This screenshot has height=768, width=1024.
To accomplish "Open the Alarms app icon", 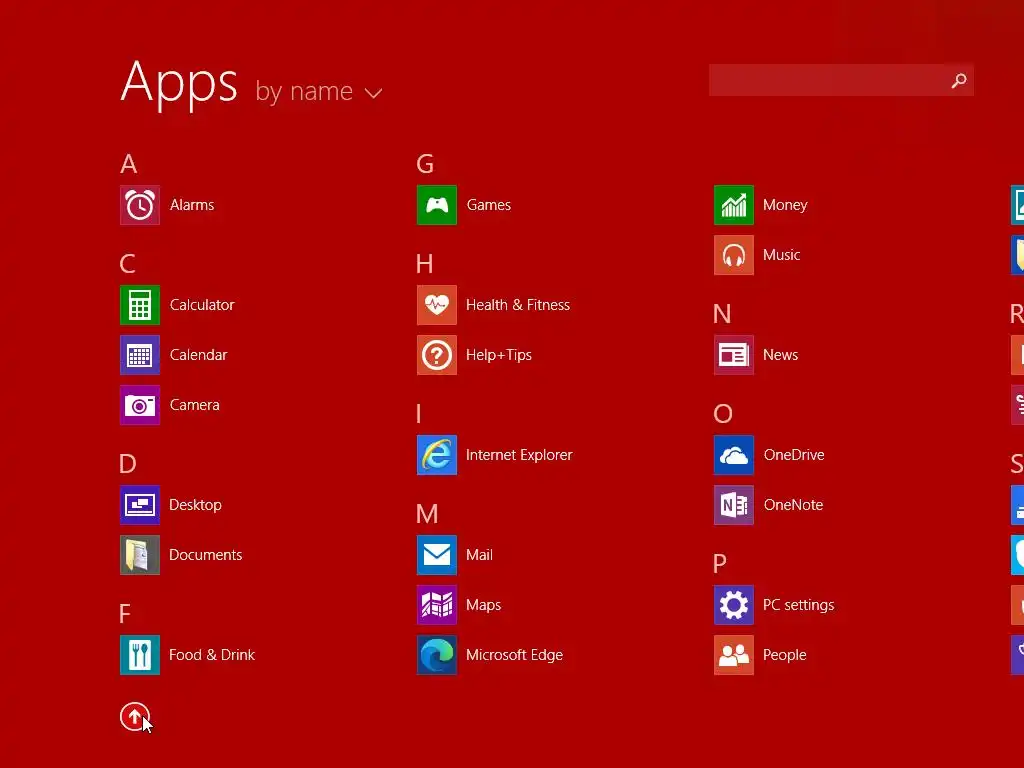I will (x=140, y=205).
